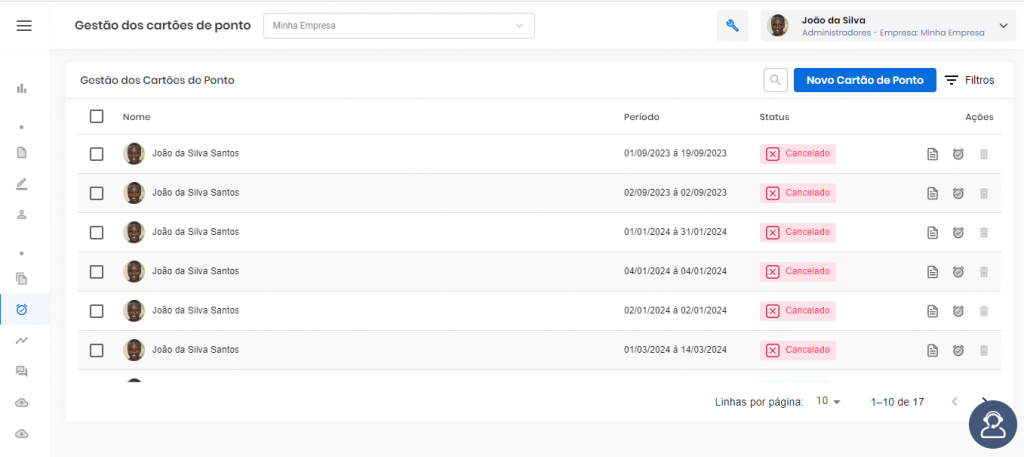Click João da Silva Santos name in 02/09/2023 row

click(x=195, y=193)
